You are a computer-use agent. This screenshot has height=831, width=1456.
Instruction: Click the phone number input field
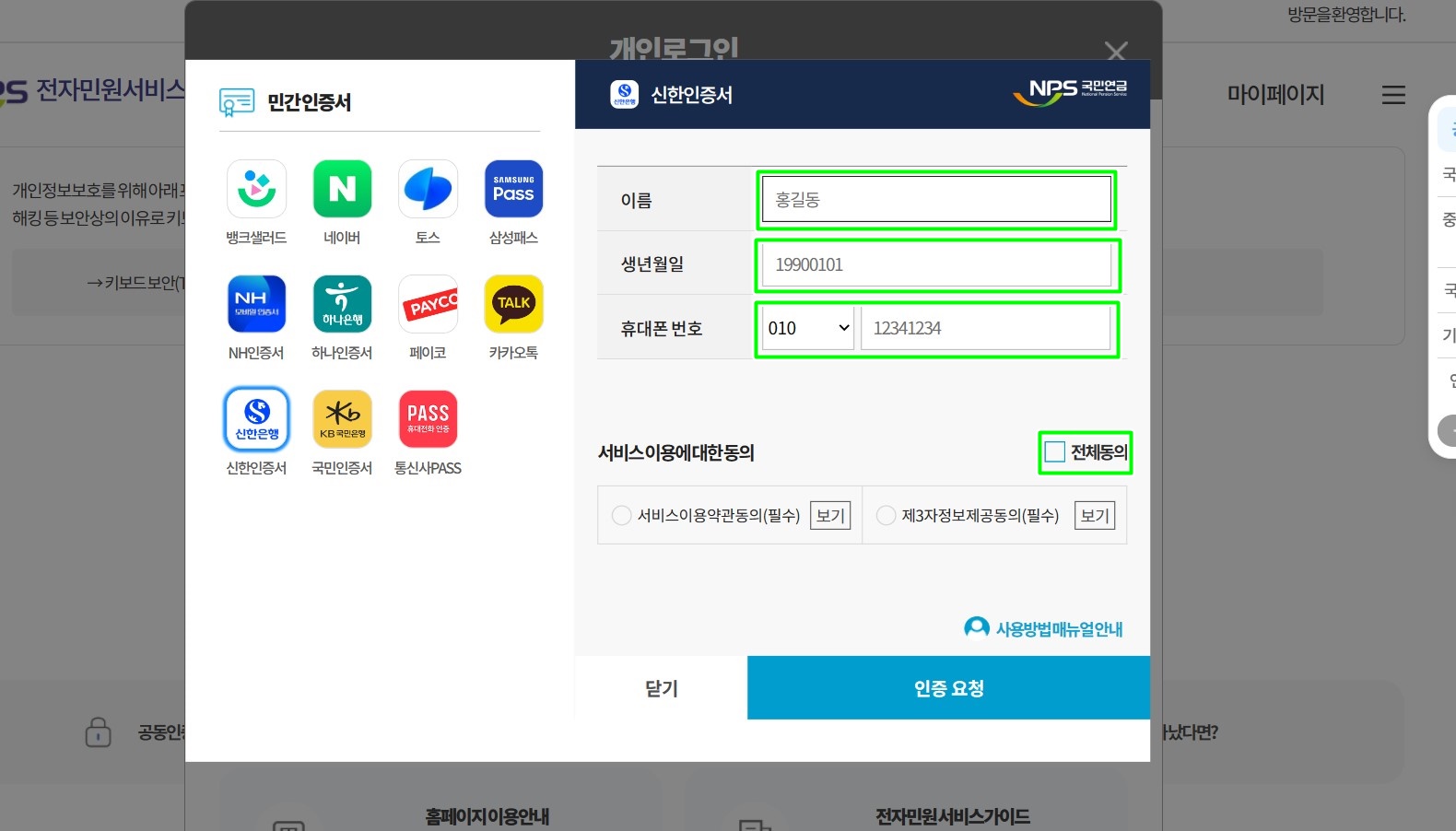tap(986, 328)
